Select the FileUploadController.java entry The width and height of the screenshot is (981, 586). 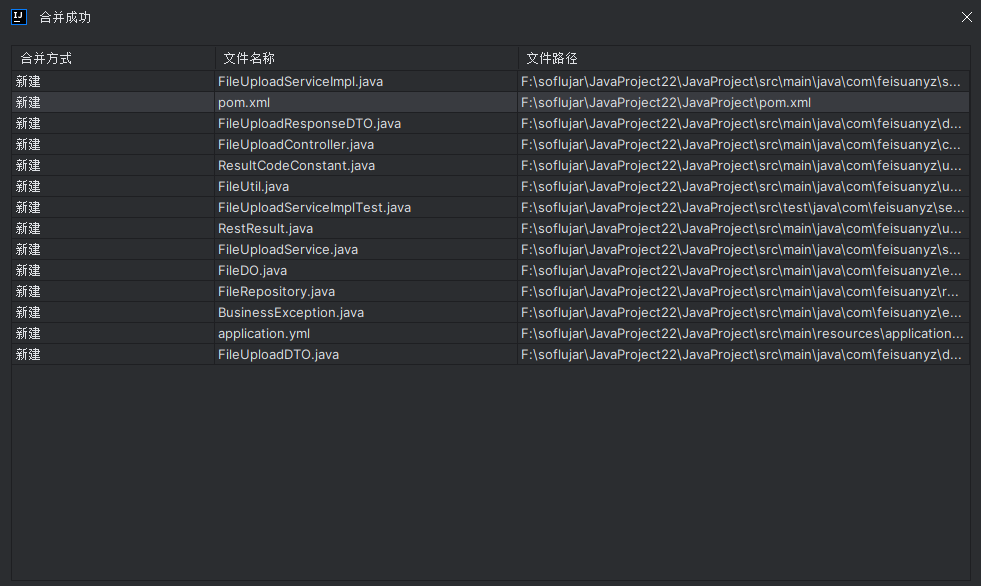(296, 144)
